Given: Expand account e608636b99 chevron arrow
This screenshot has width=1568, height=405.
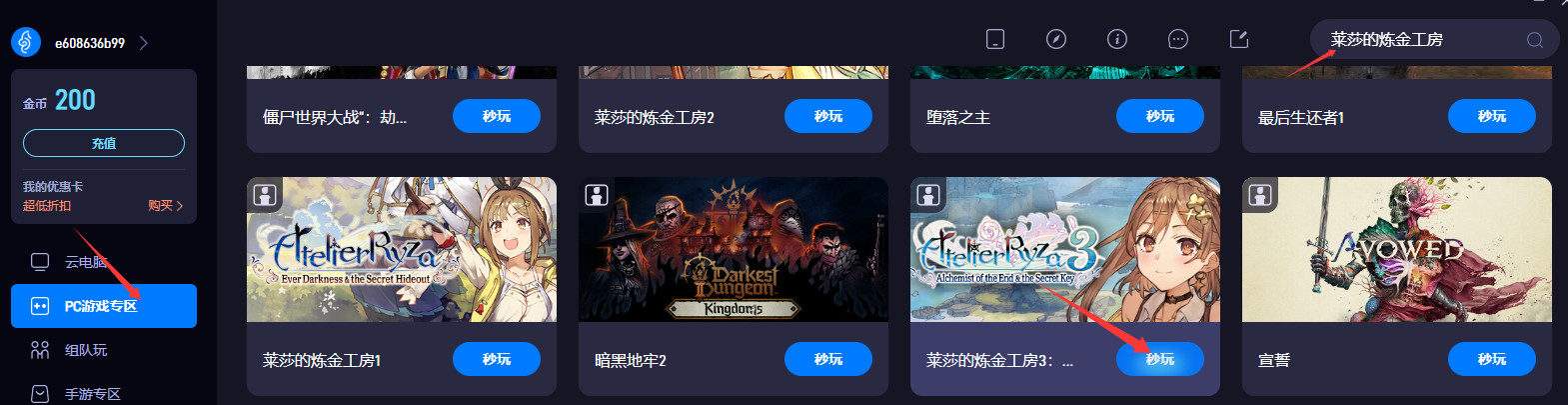Looking at the screenshot, I should 144,43.
